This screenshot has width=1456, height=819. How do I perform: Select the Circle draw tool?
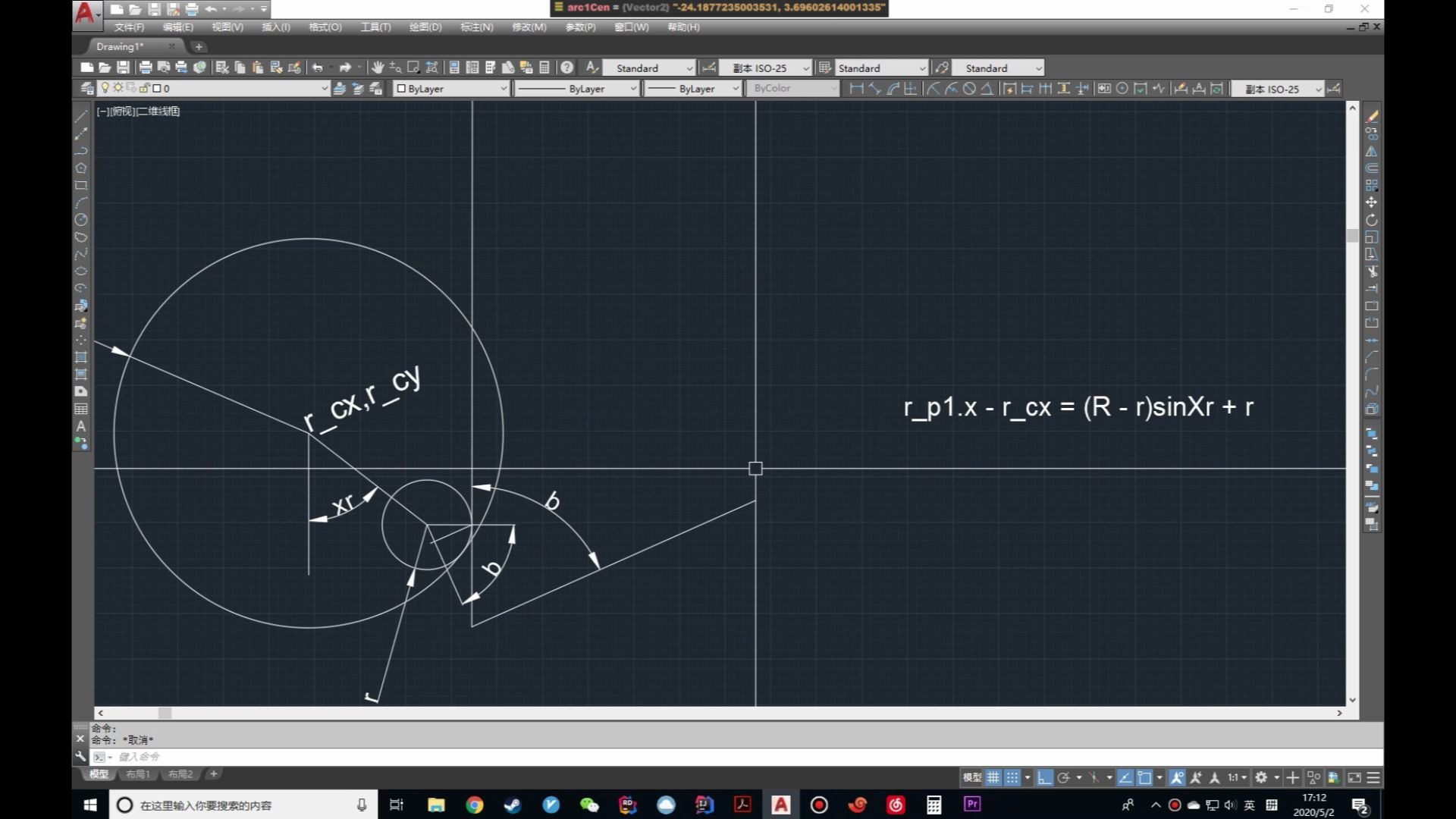(x=81, y=220)
